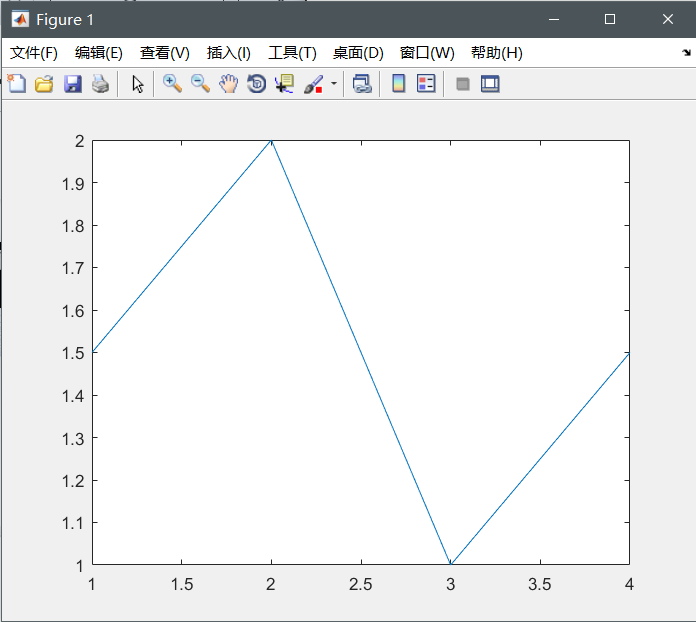Viewport: 696px width, 622px height.
Task: Click the y-axis label 1.9
Action: (73, 183)
